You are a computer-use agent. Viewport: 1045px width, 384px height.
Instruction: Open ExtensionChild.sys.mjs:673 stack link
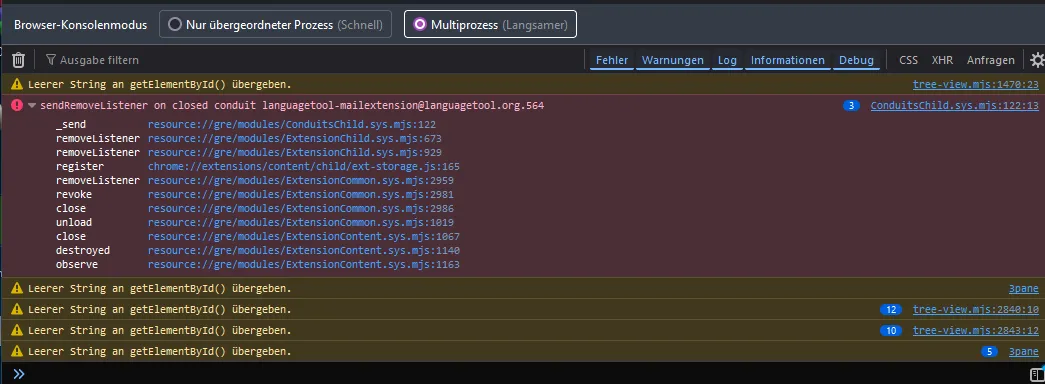[295, 139]
